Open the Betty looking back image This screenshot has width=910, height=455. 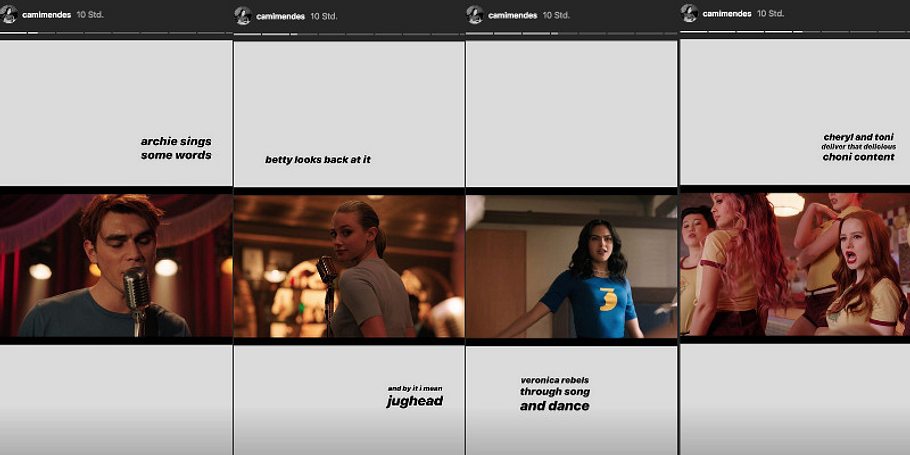349,266
